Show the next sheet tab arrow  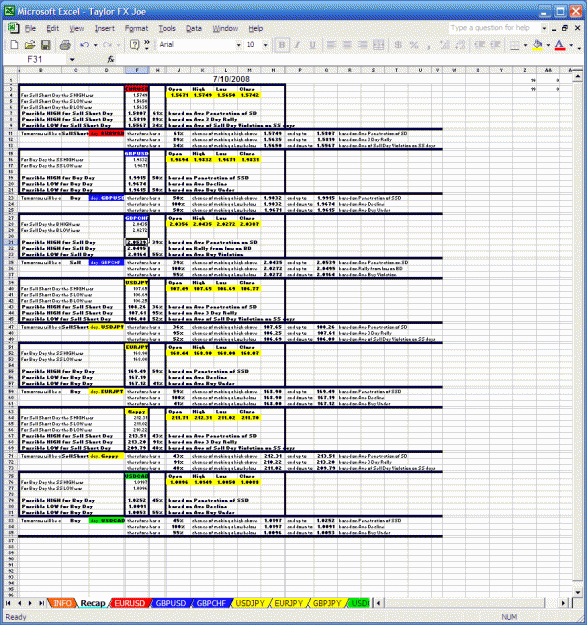tap(30, 603)
